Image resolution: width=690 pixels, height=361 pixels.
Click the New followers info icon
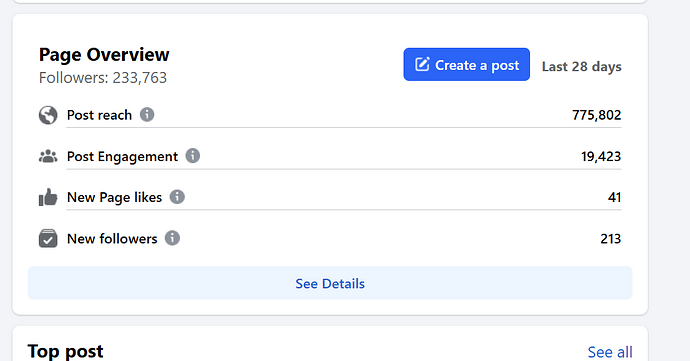coord(172,238)
